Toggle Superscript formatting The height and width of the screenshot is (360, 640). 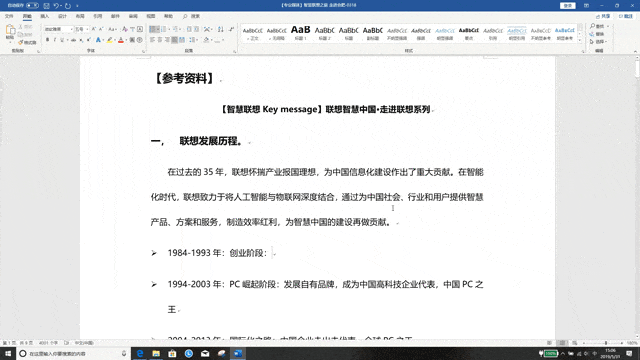(x=89, y=40)
